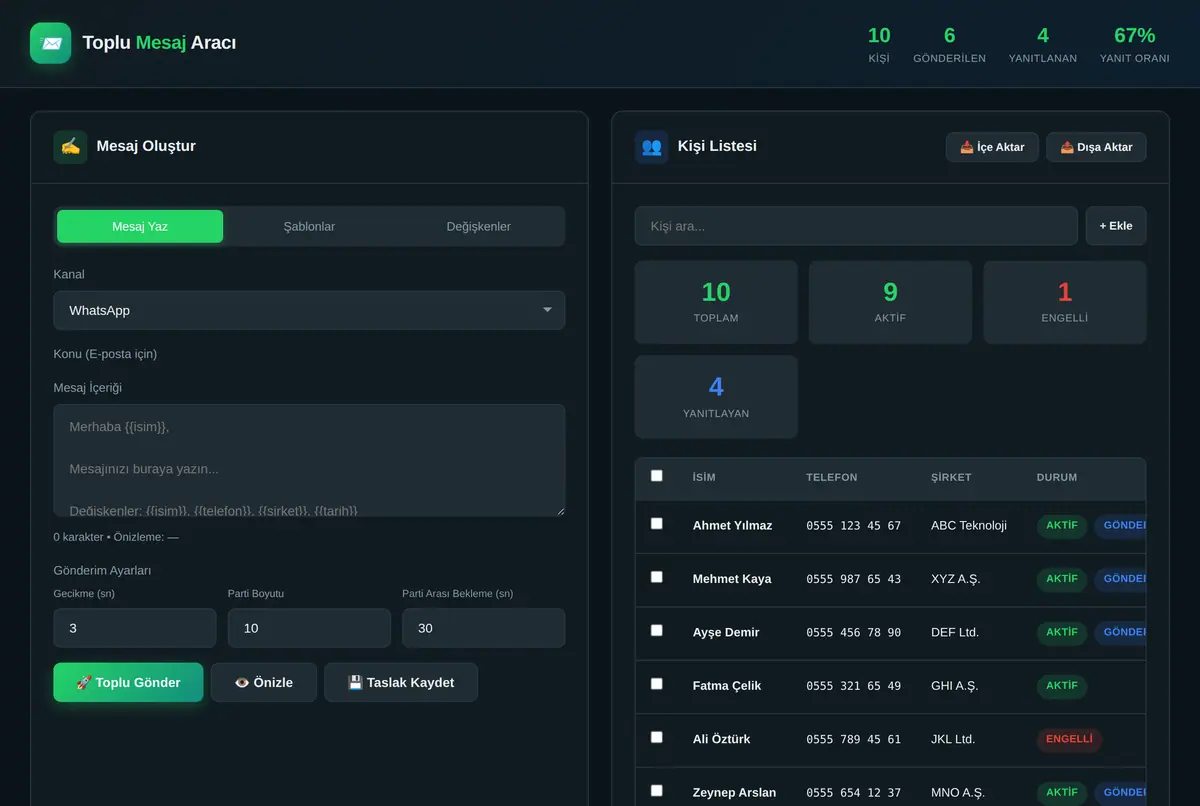Click the Toplu Gönder button
This screenshot has width=1200, height=806.
[x=128, y=682]
